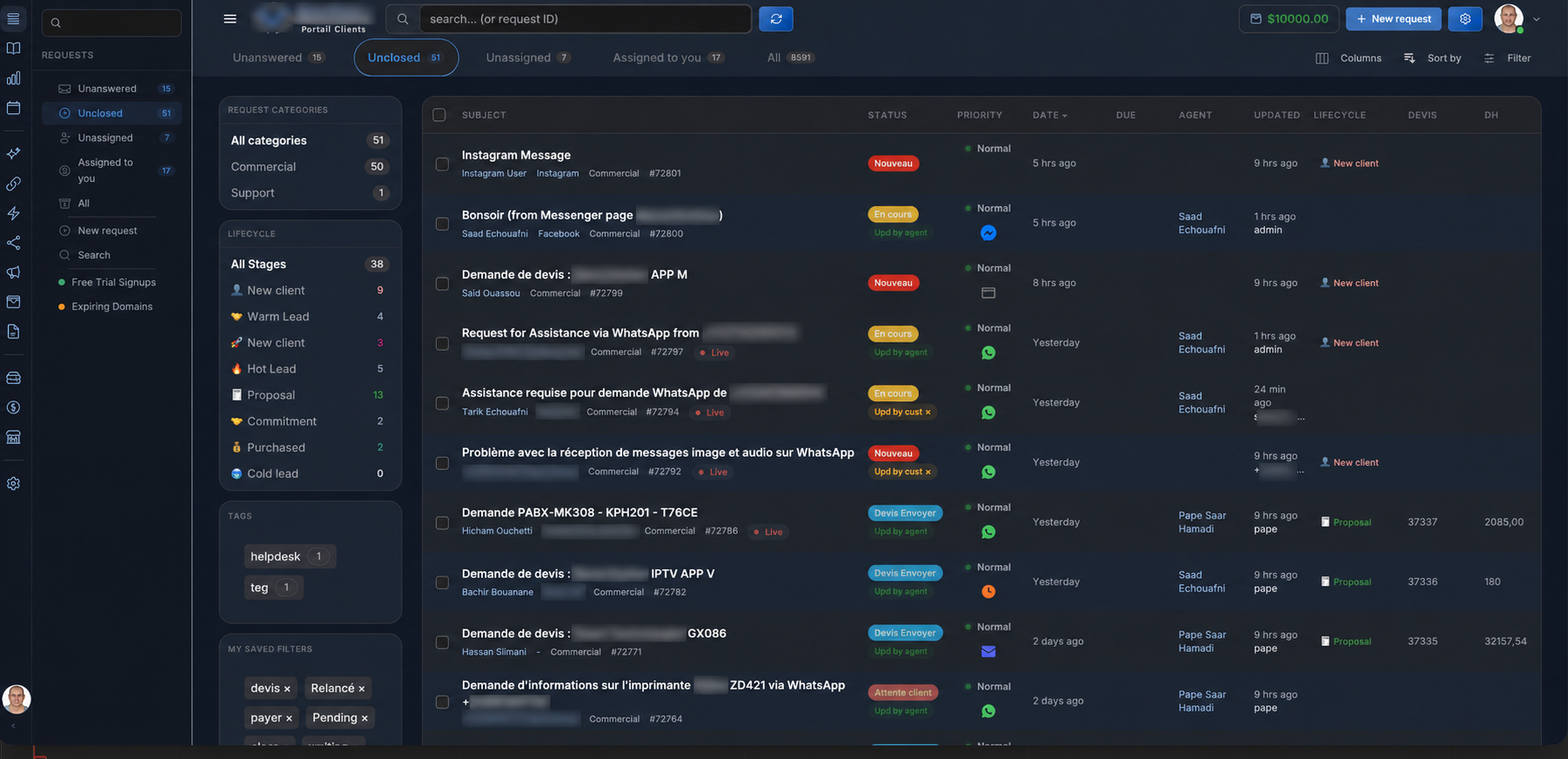1568x759 pixels.
Task: Click the New request button
Action: [x=1393, y=19]
